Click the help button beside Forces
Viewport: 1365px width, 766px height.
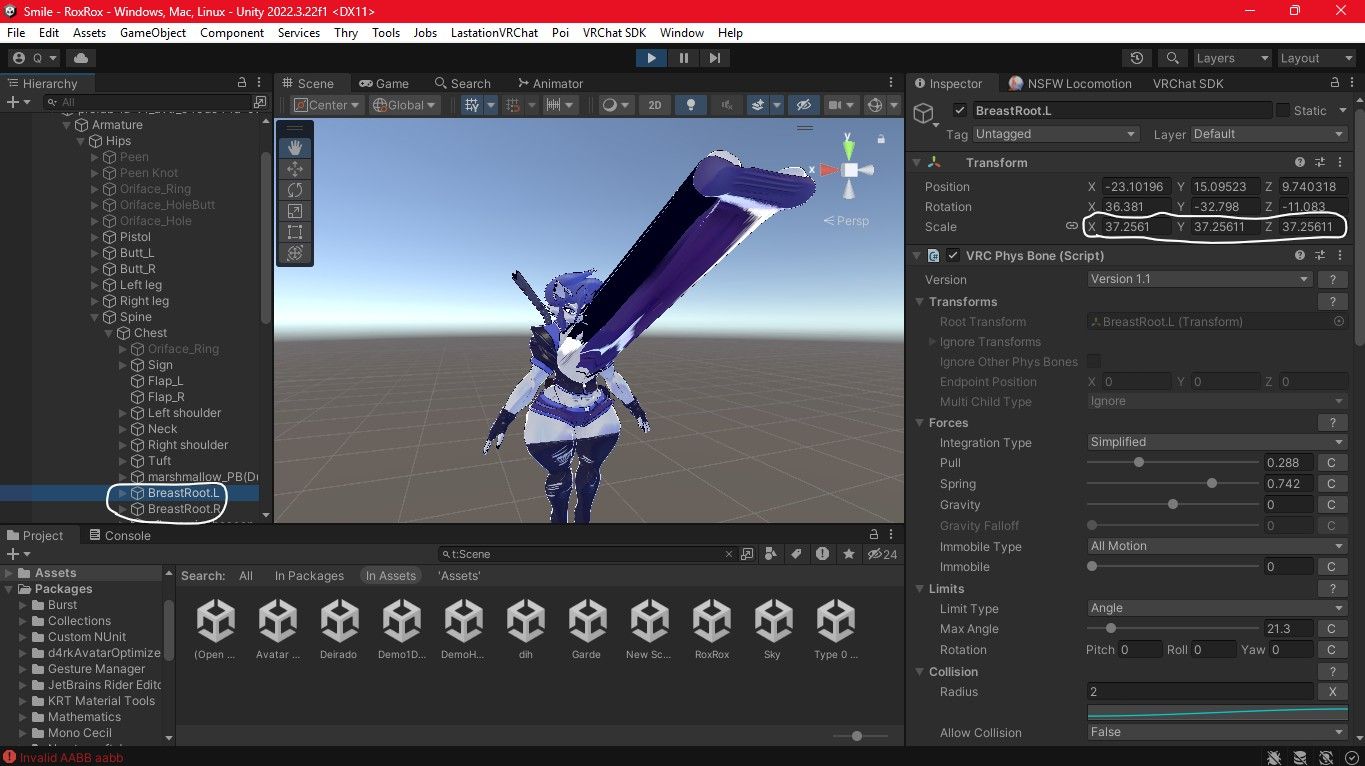coord(1332,423)
